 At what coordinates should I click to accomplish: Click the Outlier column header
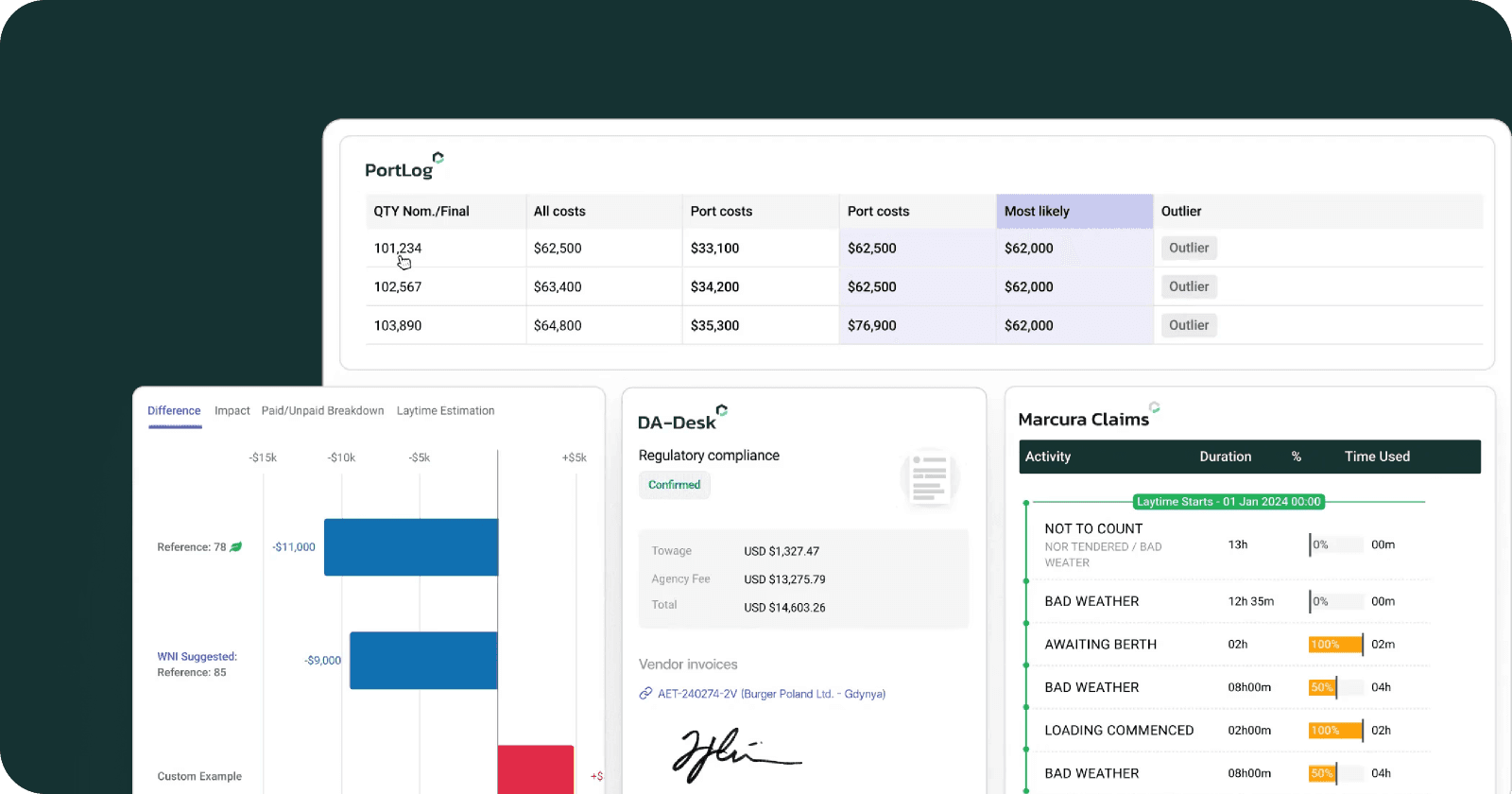coord(1318,212)
